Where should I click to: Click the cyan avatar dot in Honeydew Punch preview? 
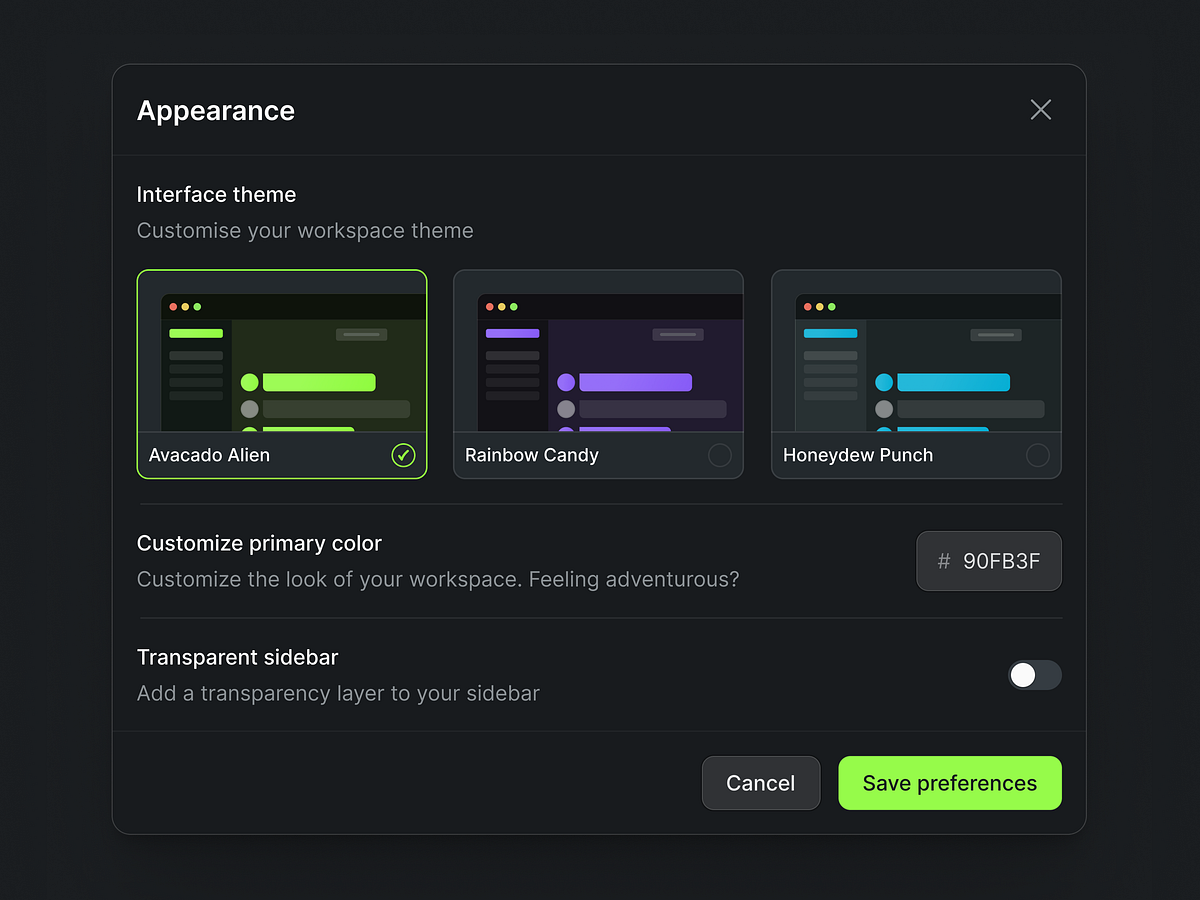click(884, 382)
